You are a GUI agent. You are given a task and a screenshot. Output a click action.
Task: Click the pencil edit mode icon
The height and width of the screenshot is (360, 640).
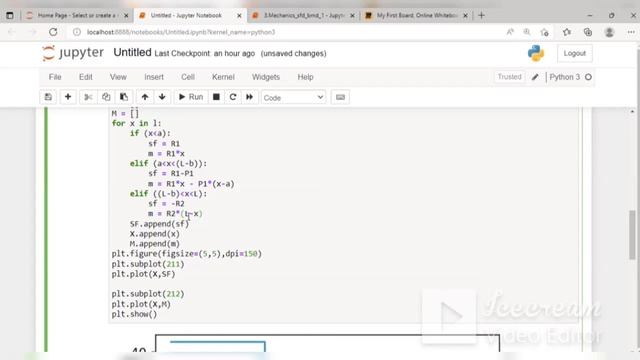[535, 77]
